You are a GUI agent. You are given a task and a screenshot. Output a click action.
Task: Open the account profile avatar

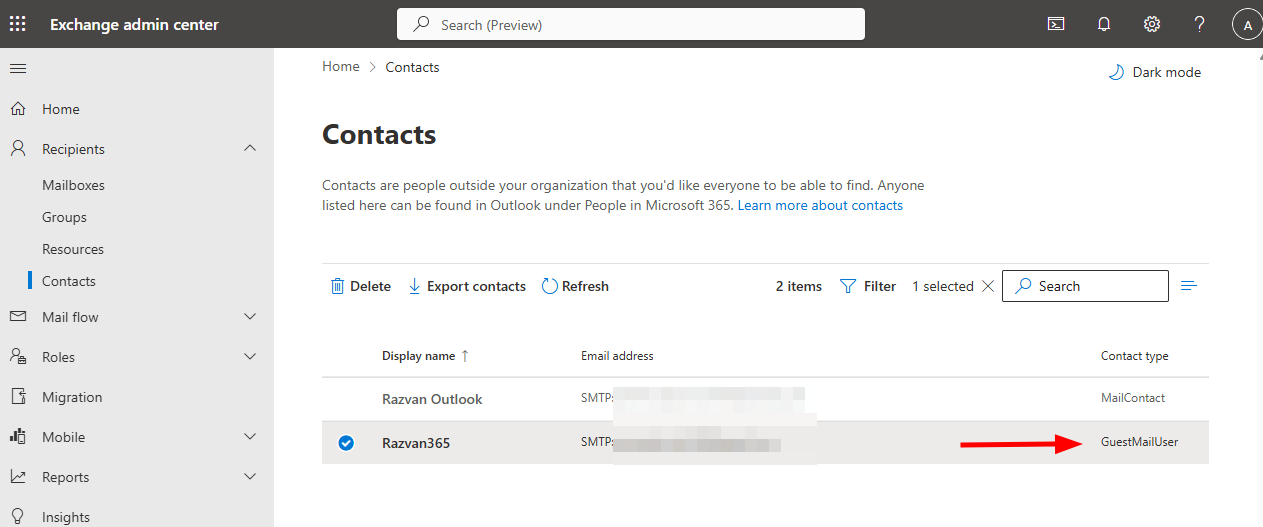coord(1246,24)
